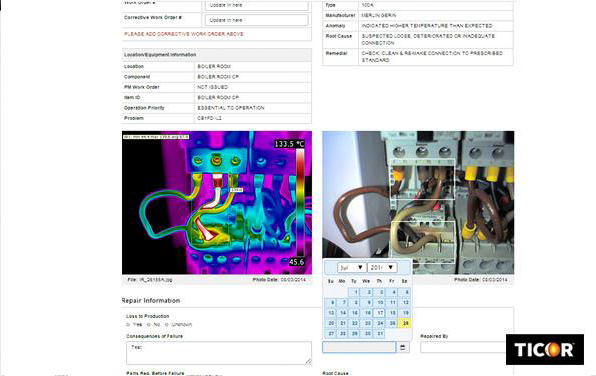Choose Unknown for Loss to Production

[x=166, y=325]
